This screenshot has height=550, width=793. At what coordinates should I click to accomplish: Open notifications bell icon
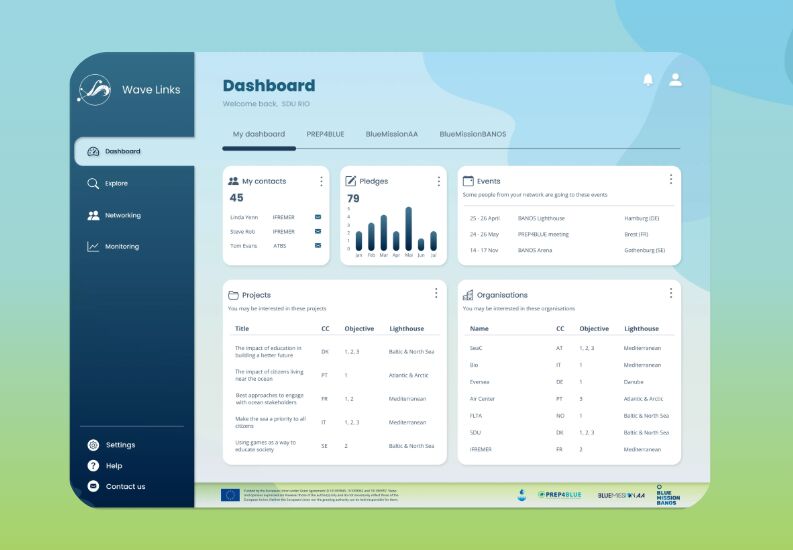(x=648, y=80)
